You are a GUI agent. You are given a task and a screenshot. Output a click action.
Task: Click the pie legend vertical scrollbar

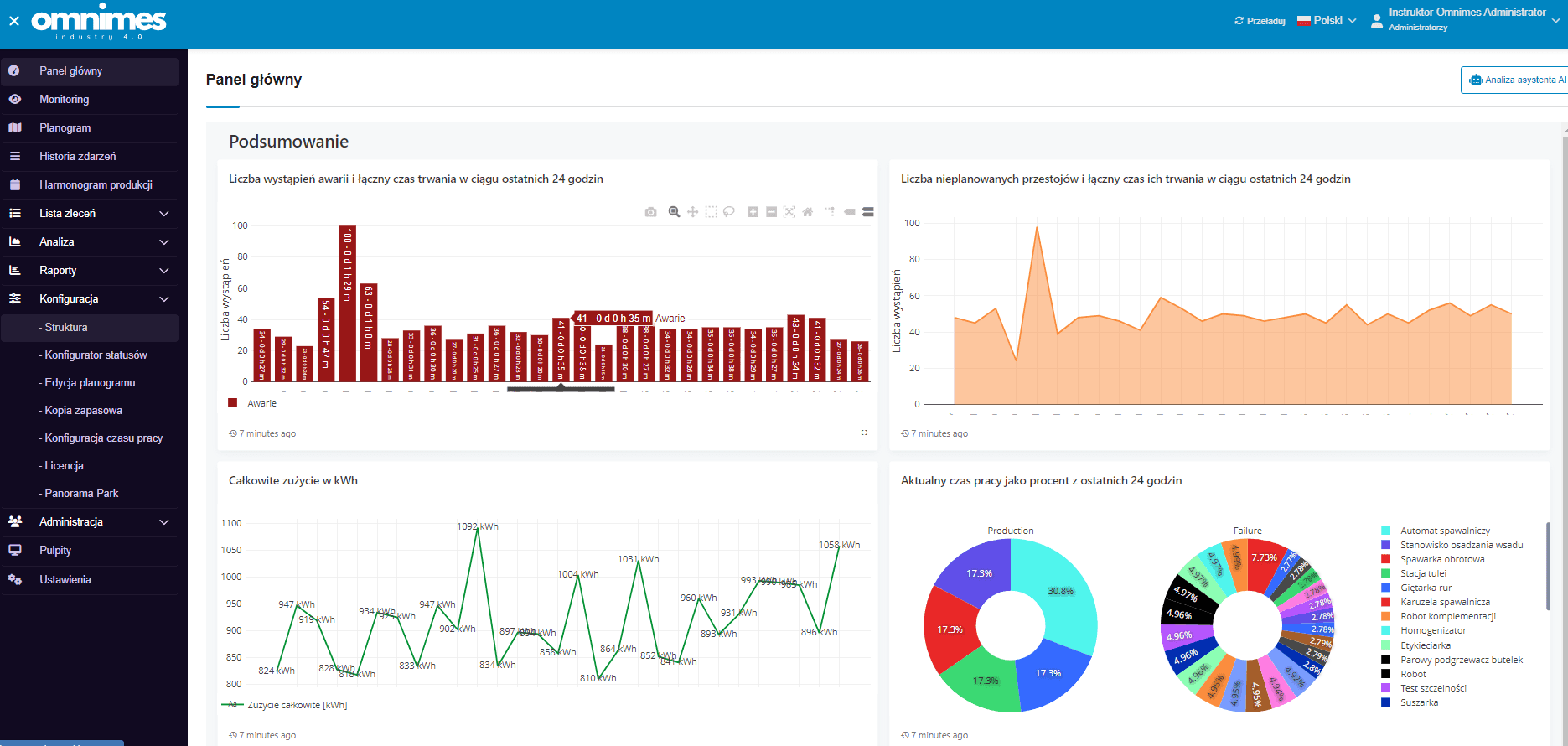point(1548,566)
